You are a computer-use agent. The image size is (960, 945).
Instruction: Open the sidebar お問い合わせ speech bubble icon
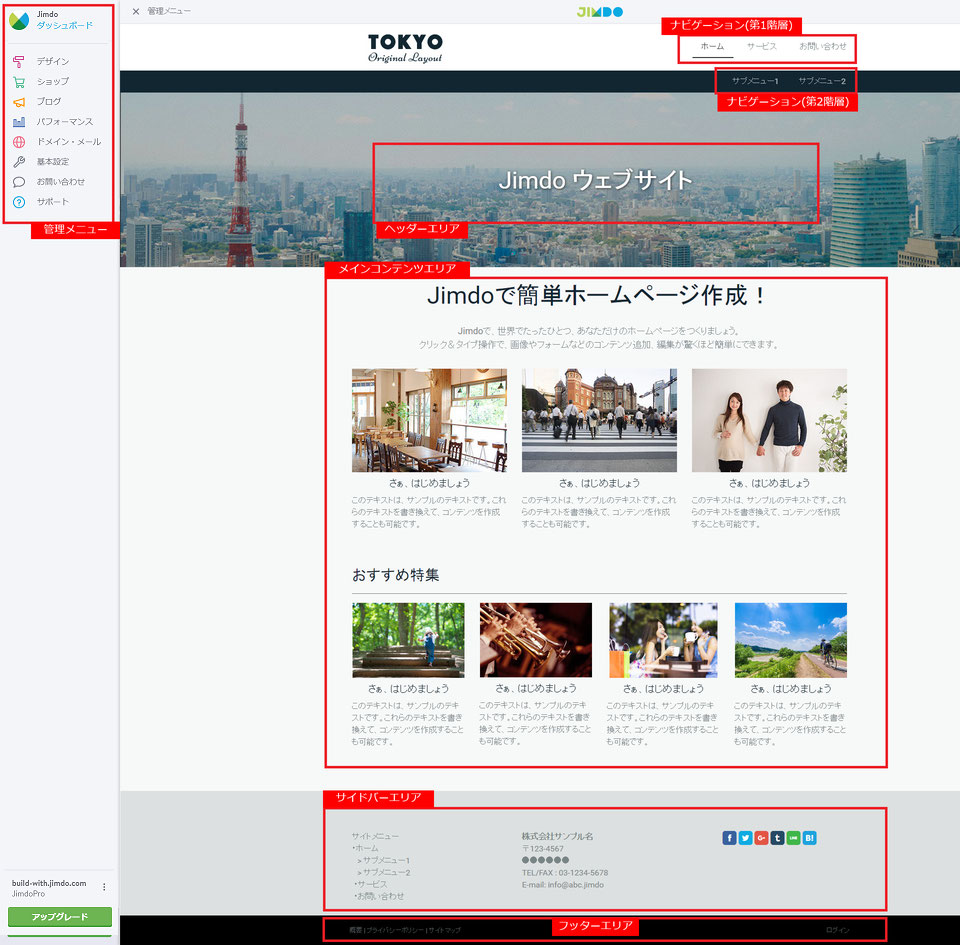pos(19,182)
